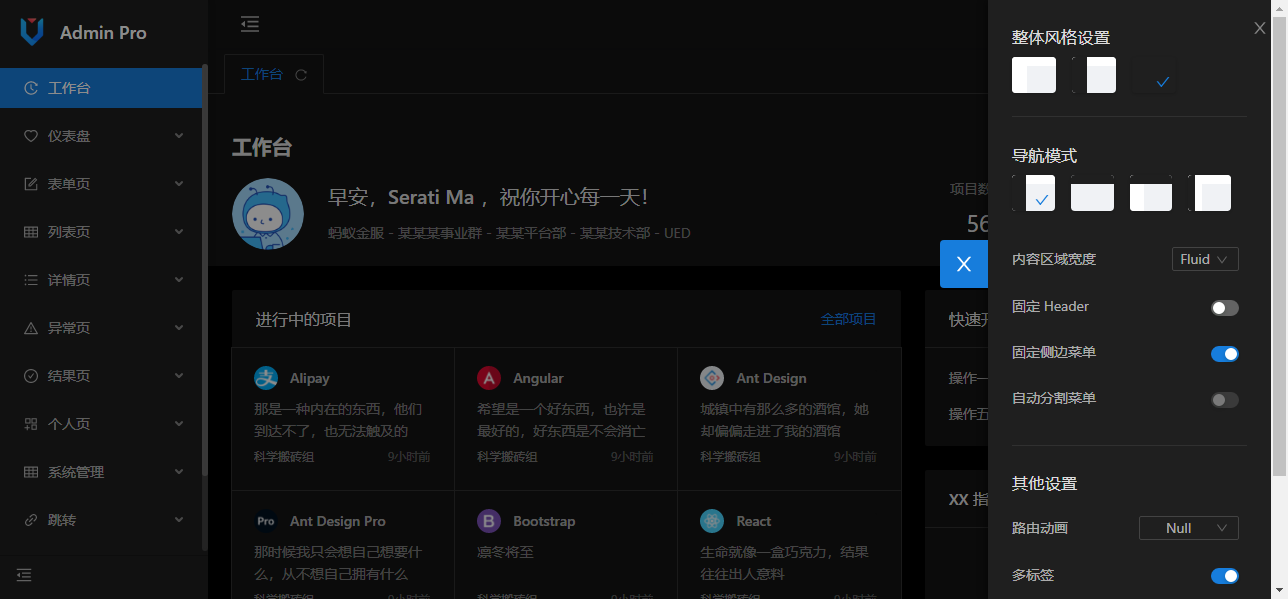Toggle the 自动分割菜单 switch
Viewport: 1288px width, 599px height.
coord(1225,400)
